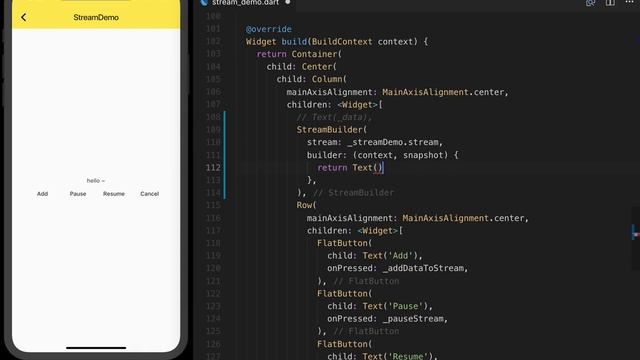
Task: Click line number 112 in gutter
Action: pos(213,168)
